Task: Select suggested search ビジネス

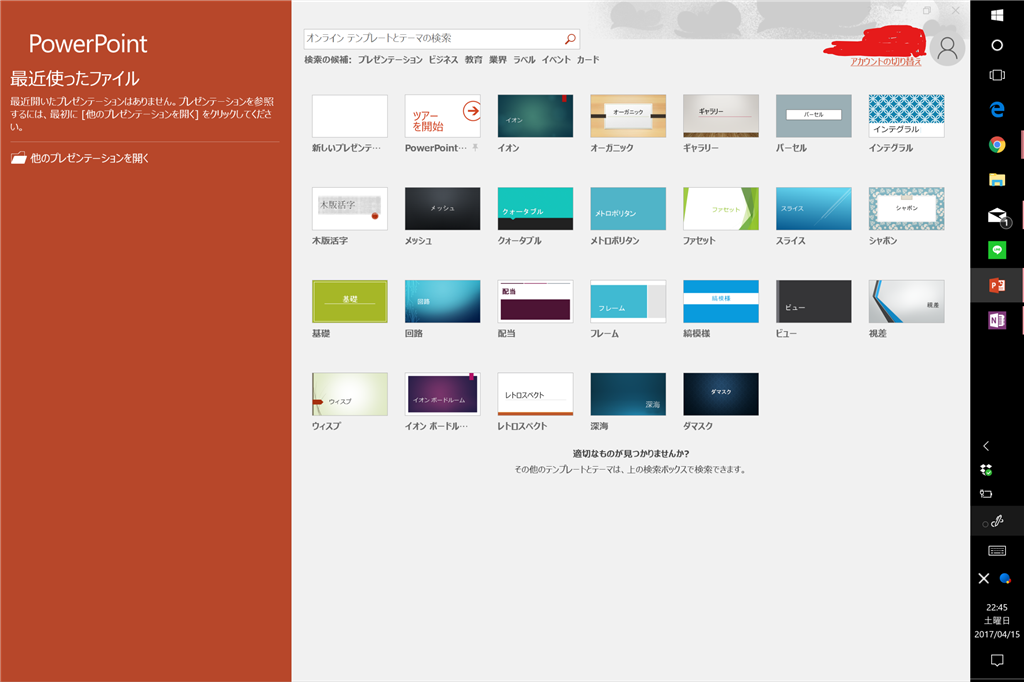Action: pos(443,59)
